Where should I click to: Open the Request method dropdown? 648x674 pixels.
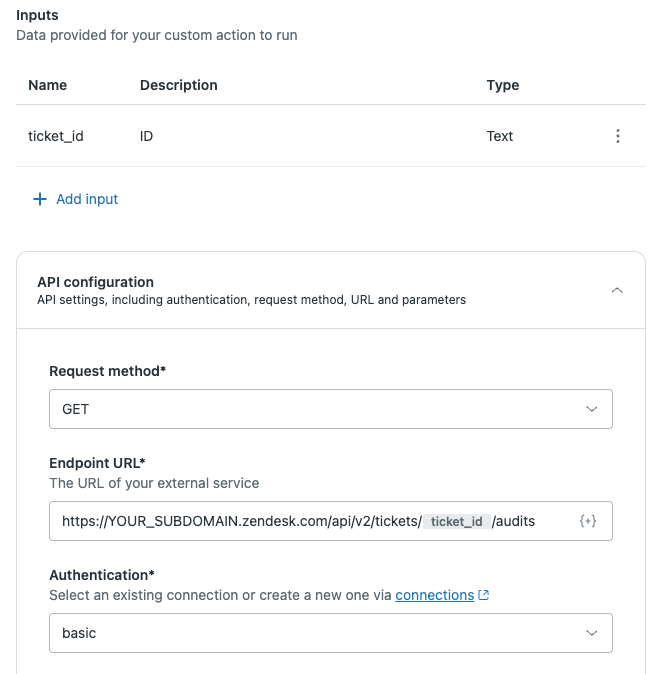(330, 409)
